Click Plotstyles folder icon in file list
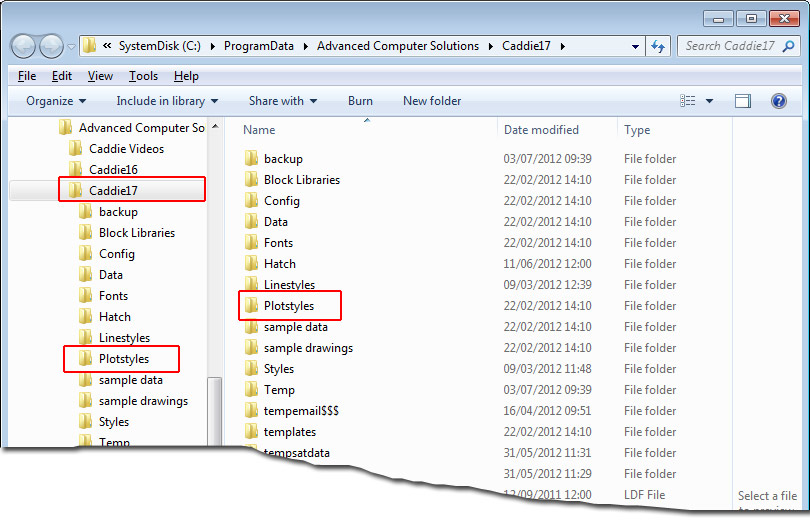The image size is (810, 527). tap(252, 305)
